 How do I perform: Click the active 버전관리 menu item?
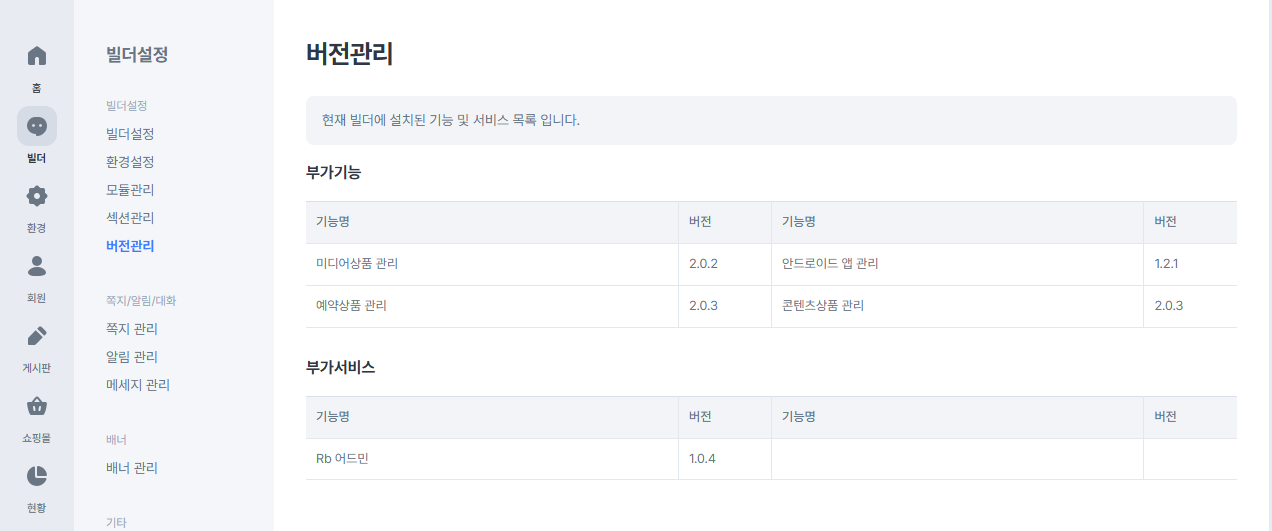pos(130,246)
